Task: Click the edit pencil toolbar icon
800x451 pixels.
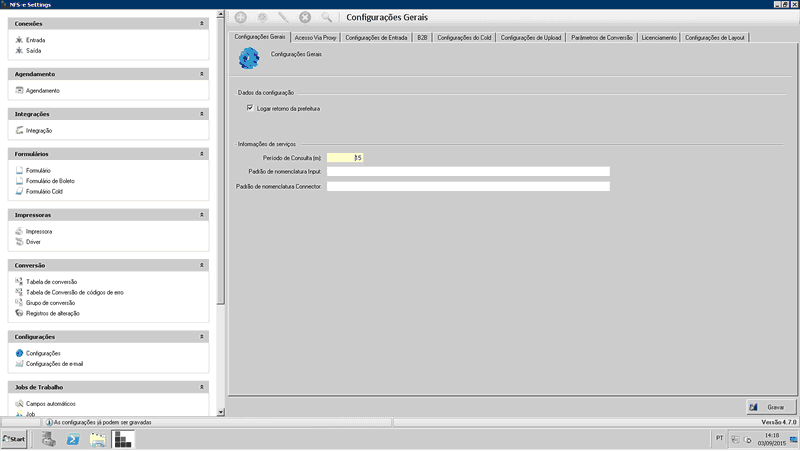Action: [x=283, y=17]
